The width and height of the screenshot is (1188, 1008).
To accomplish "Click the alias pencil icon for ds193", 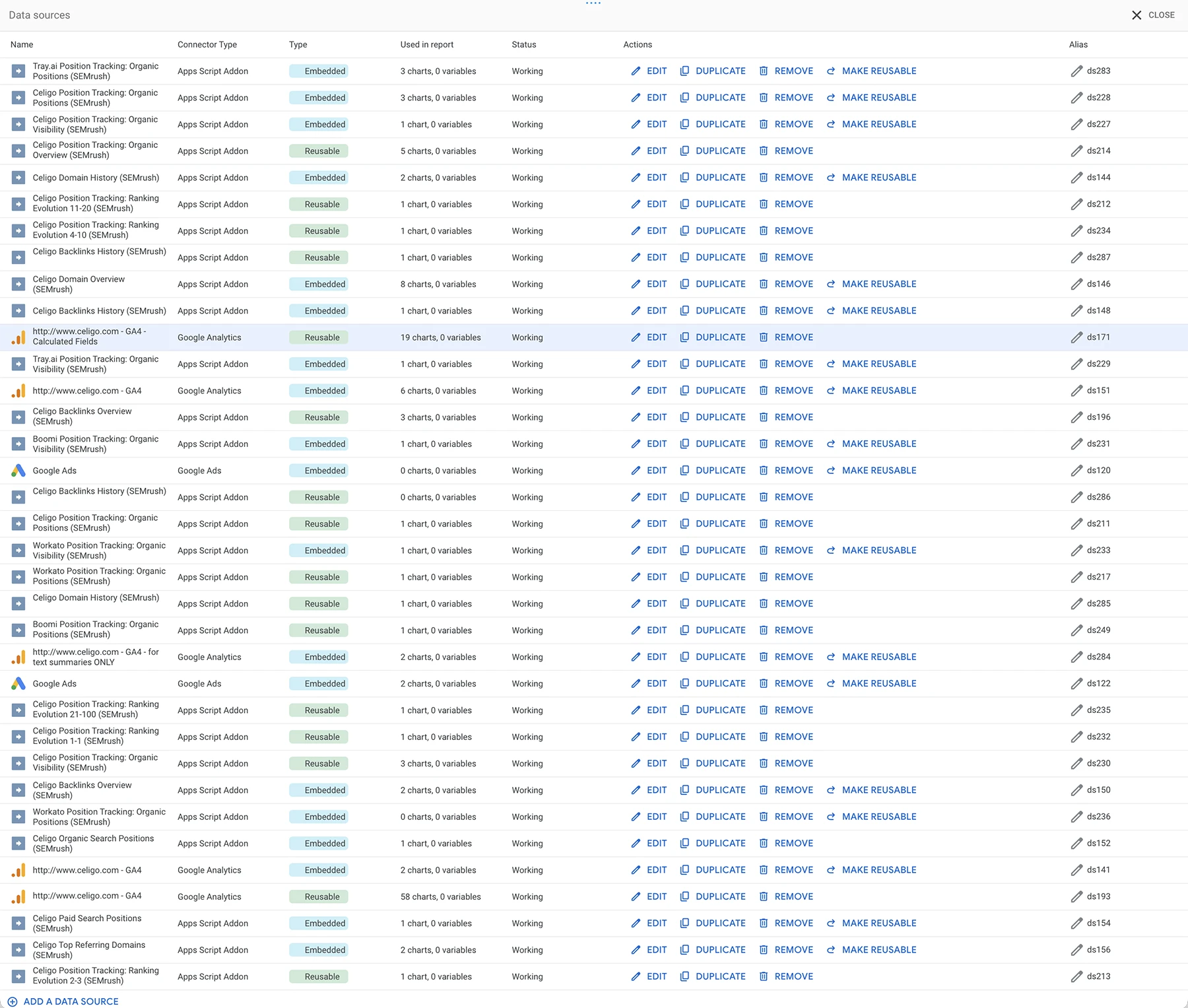I will click(x=1076, y=896).
